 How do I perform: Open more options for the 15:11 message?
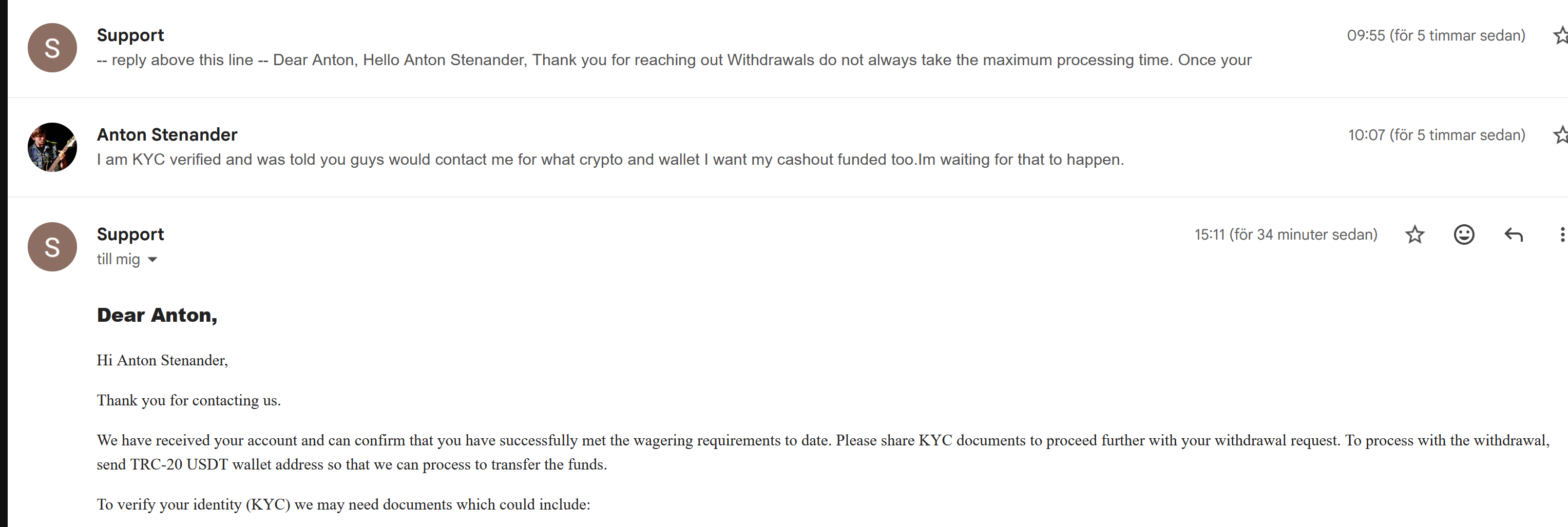1561,235
